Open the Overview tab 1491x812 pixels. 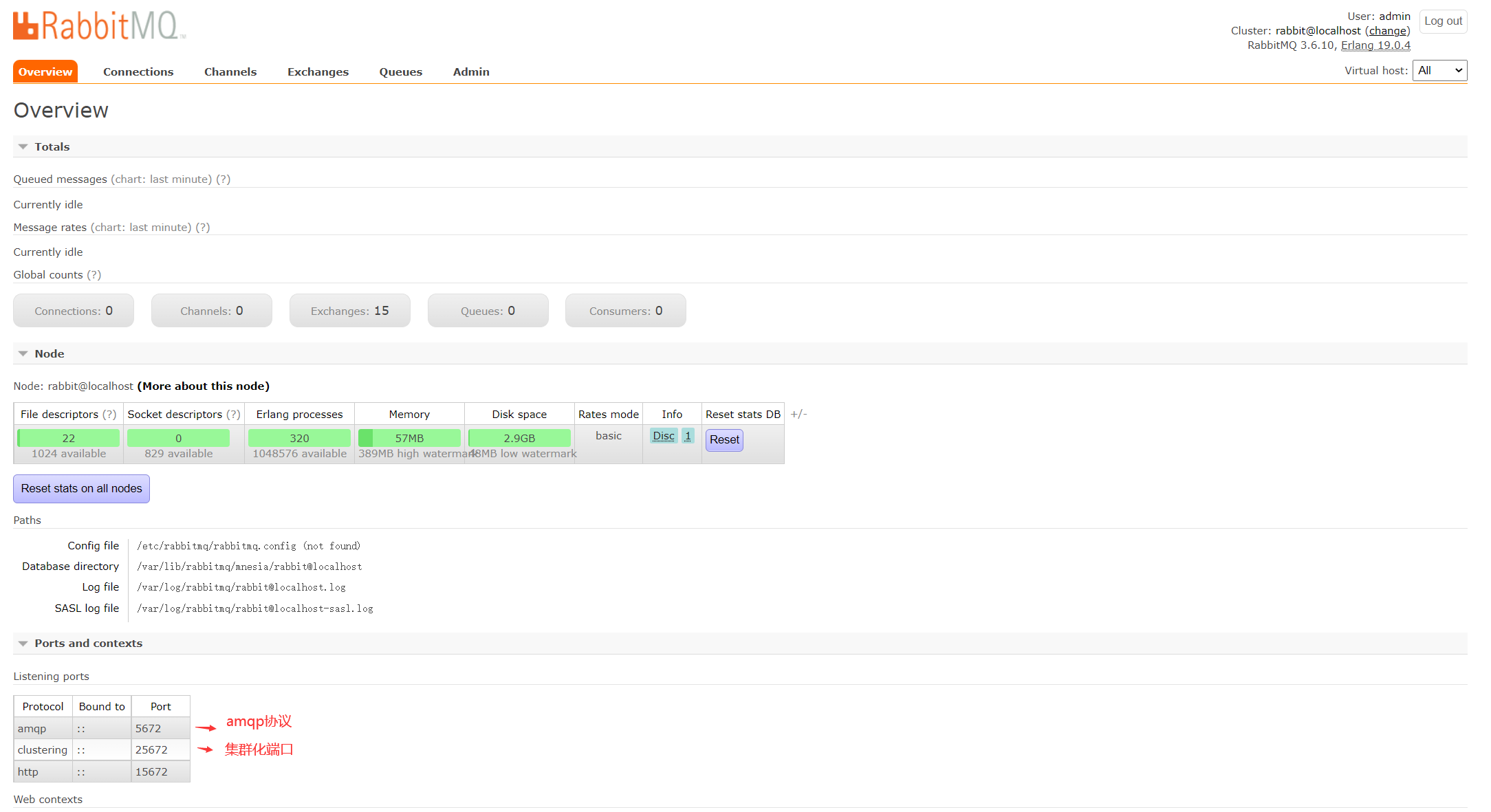click(45, 72)
